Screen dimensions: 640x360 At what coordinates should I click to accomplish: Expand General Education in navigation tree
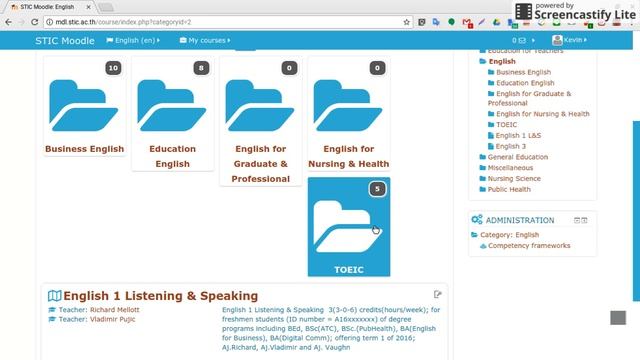point(518,157)
